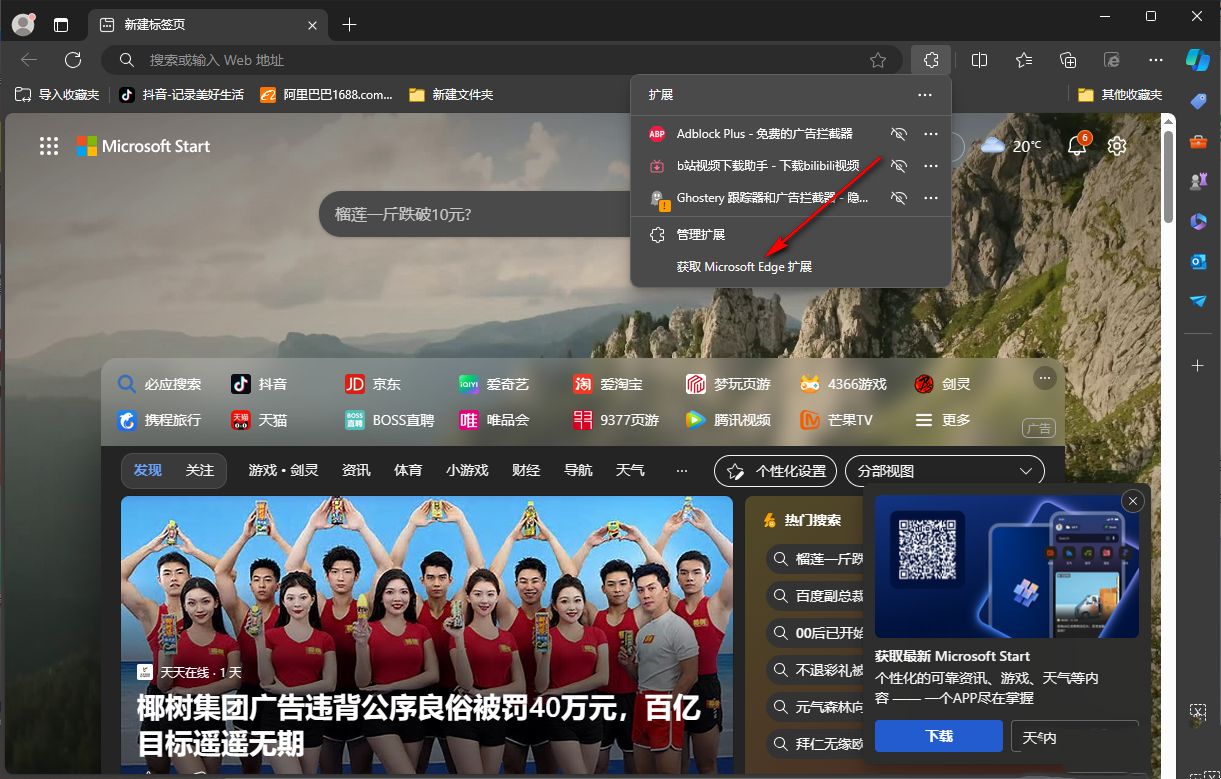Toggle toolbar visibility for Ghostery
The width and height of the screenshot is (1221, 779).
(x=898, y=198)
